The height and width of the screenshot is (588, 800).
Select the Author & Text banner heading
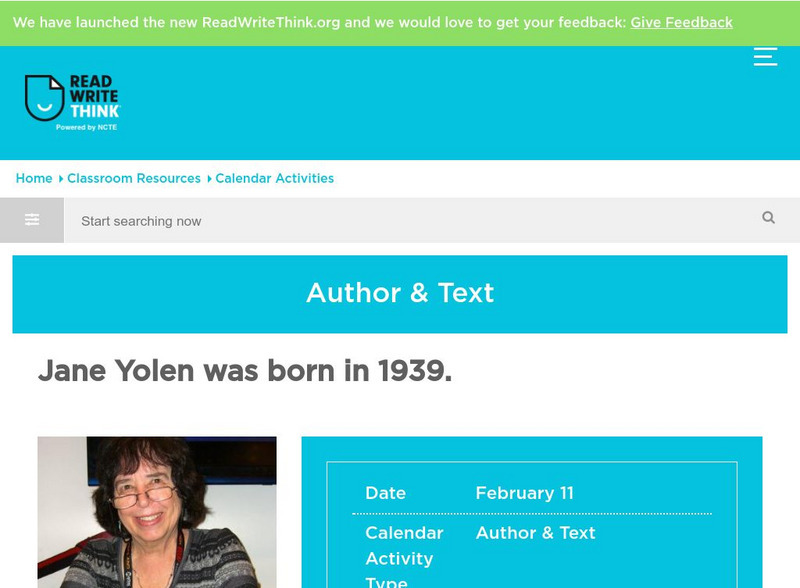400,293
